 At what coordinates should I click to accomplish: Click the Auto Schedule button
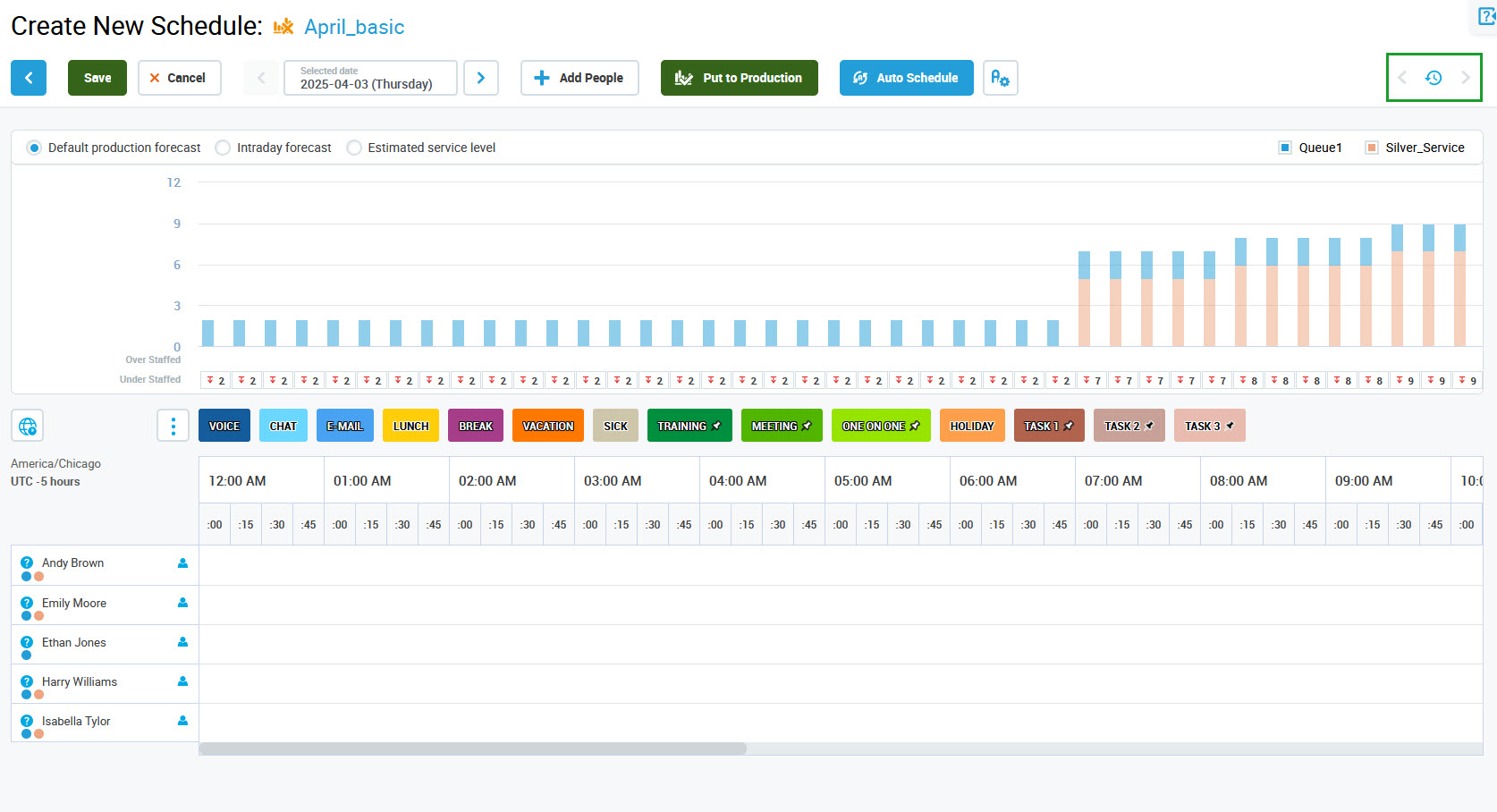[906, 78]
